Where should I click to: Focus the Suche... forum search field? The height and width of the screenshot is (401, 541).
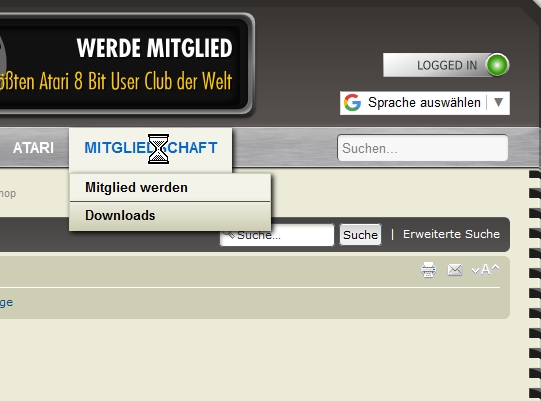[277, 235]
